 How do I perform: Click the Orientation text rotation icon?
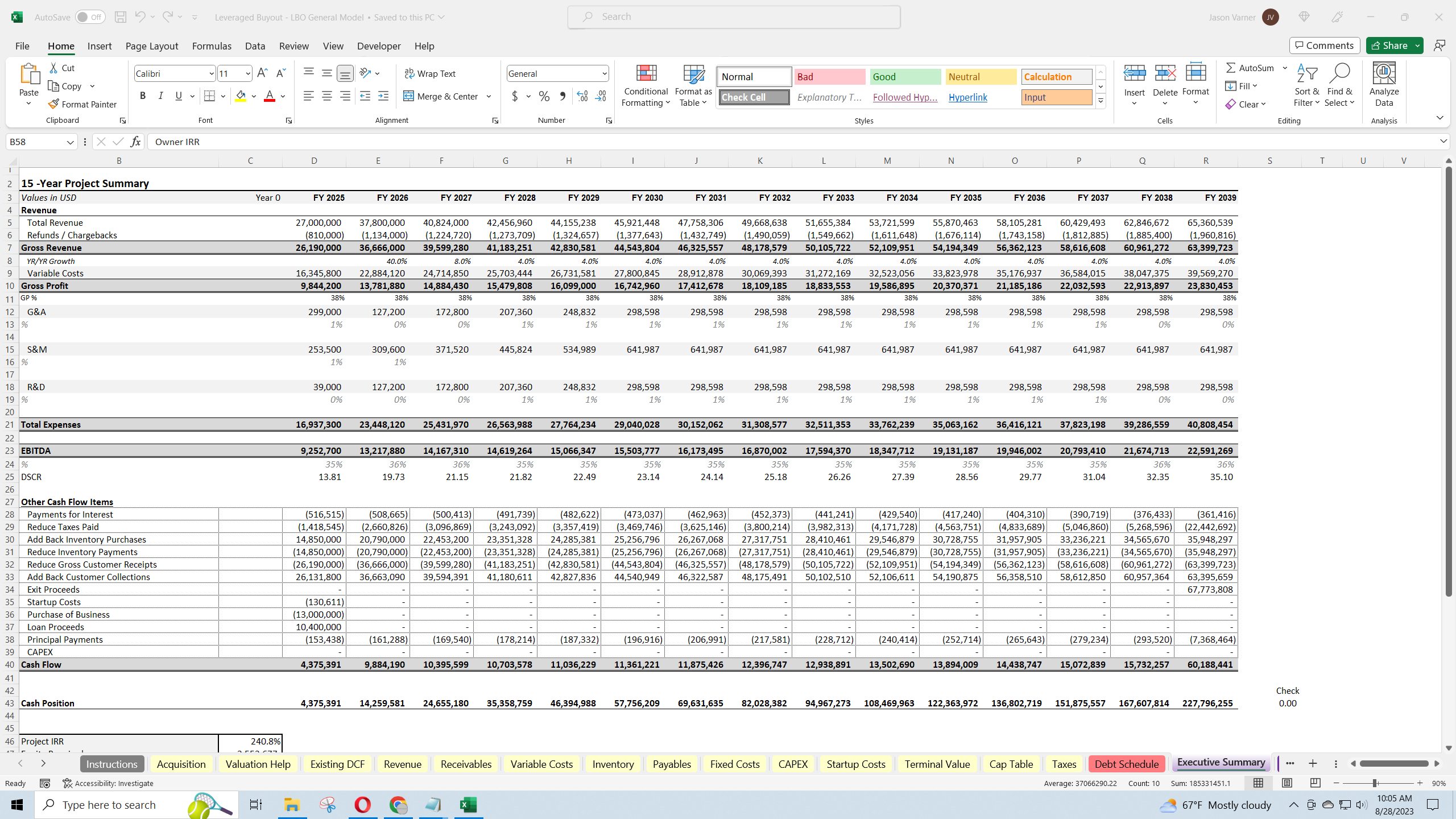[x=365, y=73]
